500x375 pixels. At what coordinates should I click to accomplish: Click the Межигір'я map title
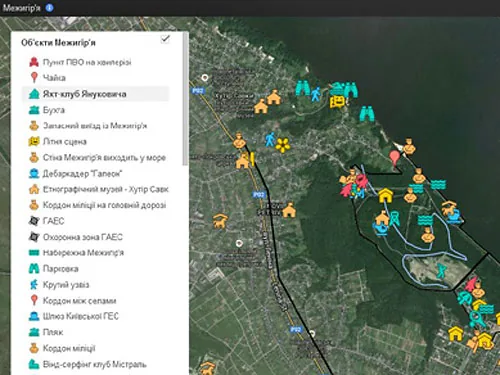(x=22, y=8)
